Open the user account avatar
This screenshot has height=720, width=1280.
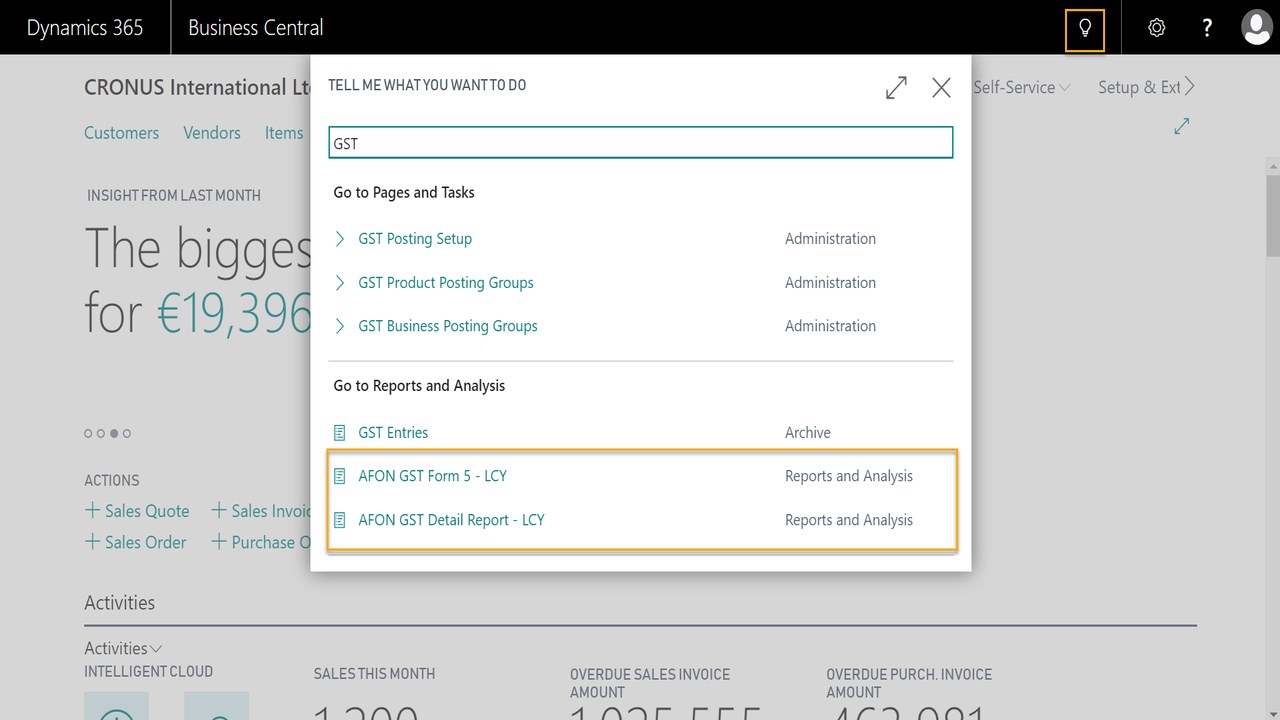[x=1257, y=27]
